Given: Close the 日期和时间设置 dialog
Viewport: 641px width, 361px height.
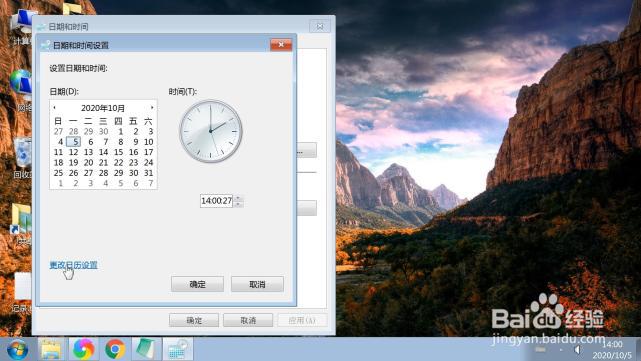Looking at the screenshot, I should click(281, 45).
